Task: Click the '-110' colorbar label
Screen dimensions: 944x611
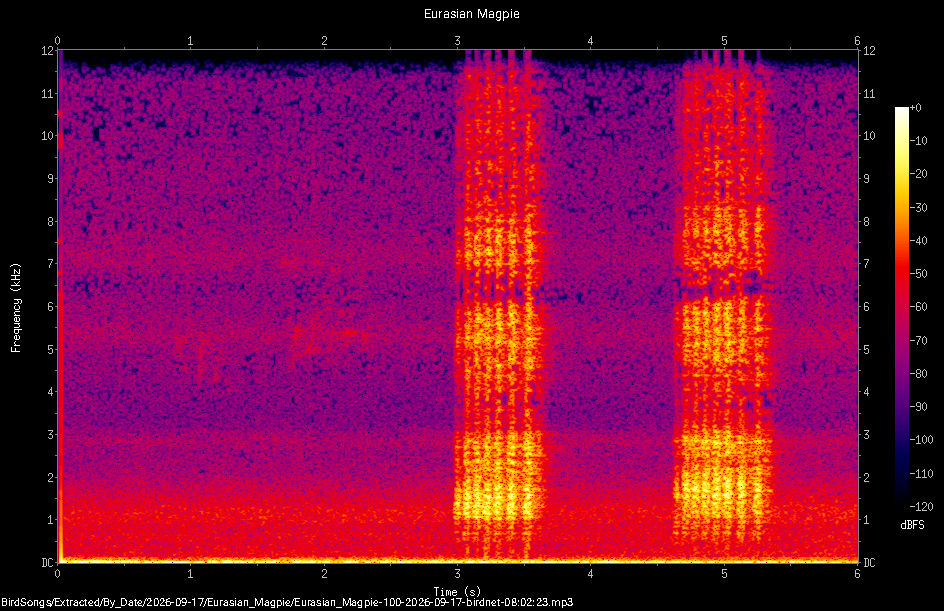Action: 921,474
